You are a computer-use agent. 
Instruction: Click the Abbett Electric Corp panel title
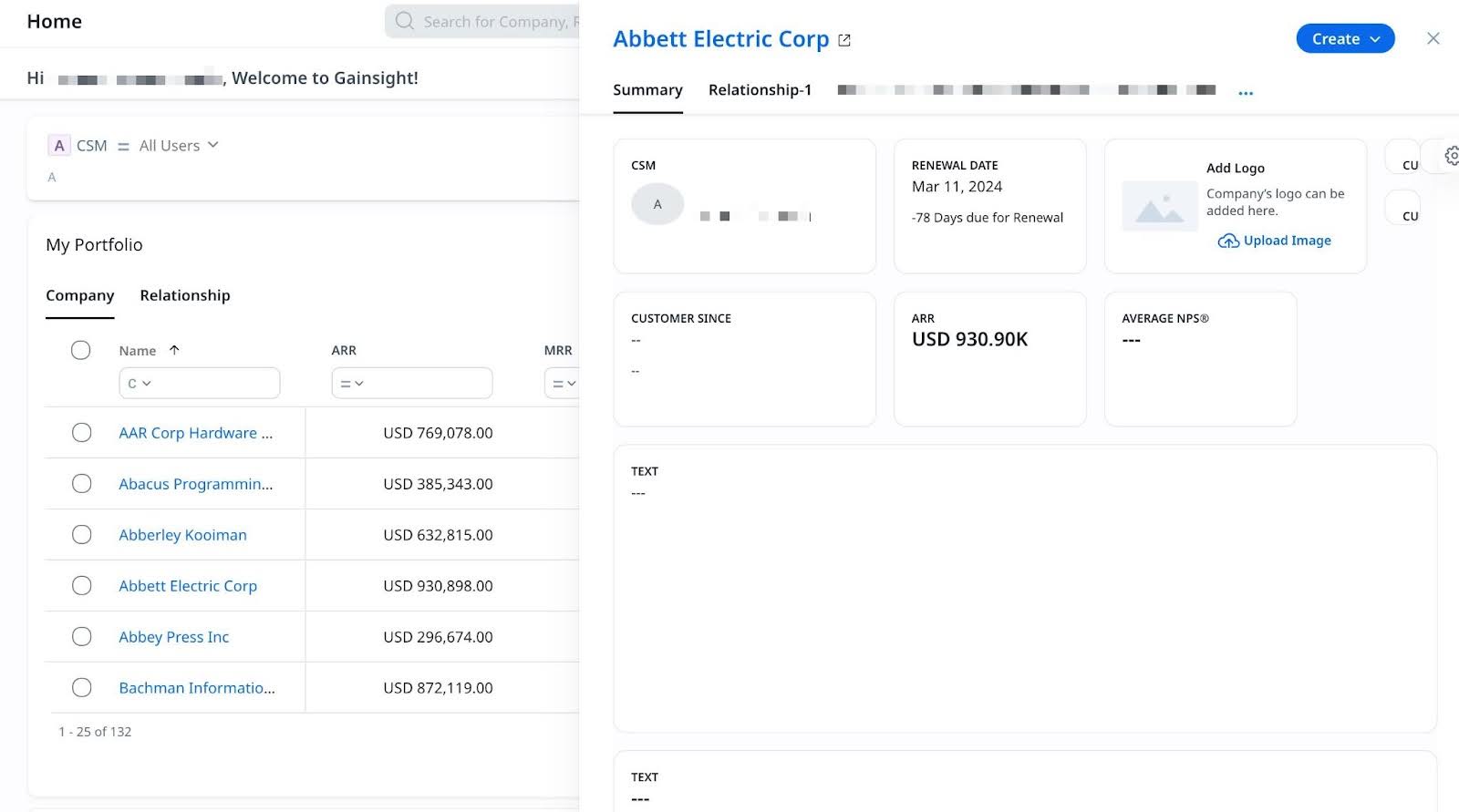point(721,39)
